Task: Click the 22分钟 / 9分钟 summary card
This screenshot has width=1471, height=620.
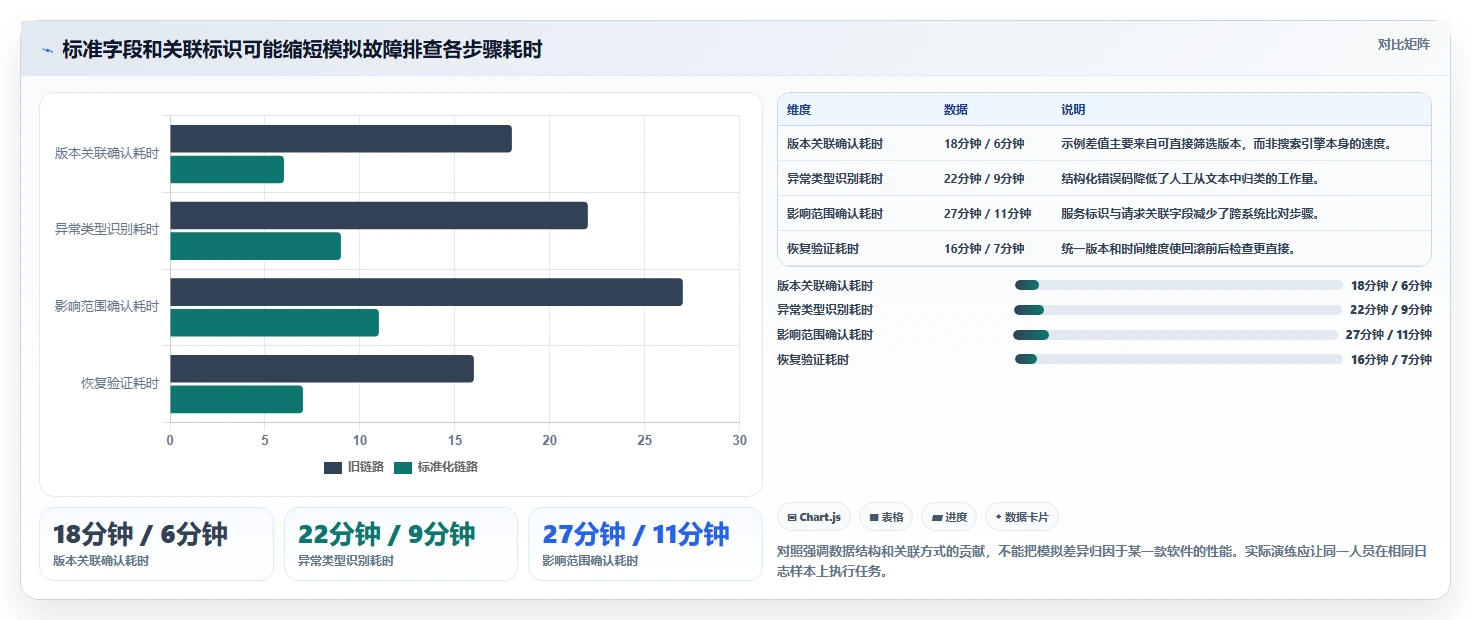Action: [x=401, y=544]
